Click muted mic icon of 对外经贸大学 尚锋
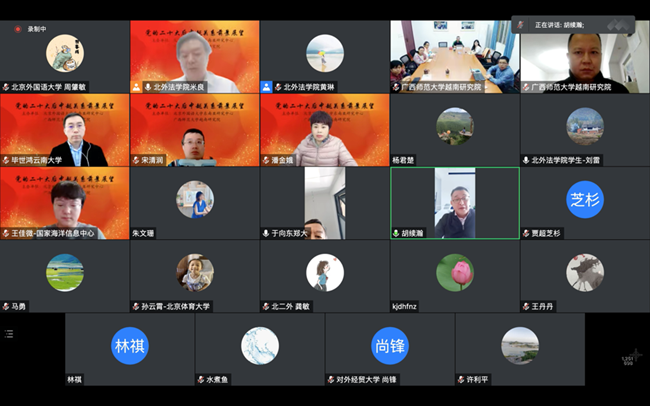This screenshot has height=406, width=650. pyautogui.click(x=331, y=379)
